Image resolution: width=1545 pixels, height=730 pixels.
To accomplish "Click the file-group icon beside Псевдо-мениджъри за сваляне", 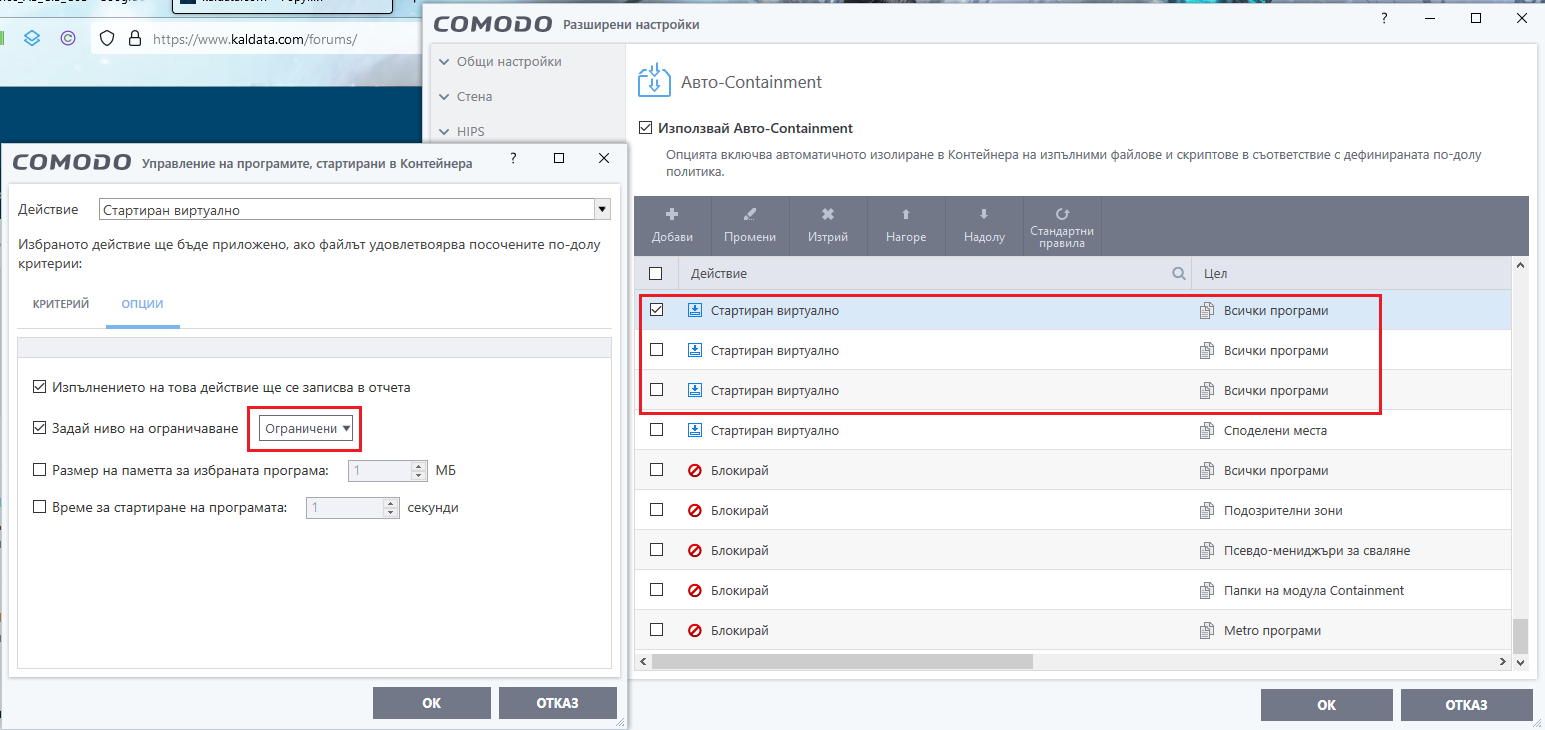I will (x=1206, y=550).
